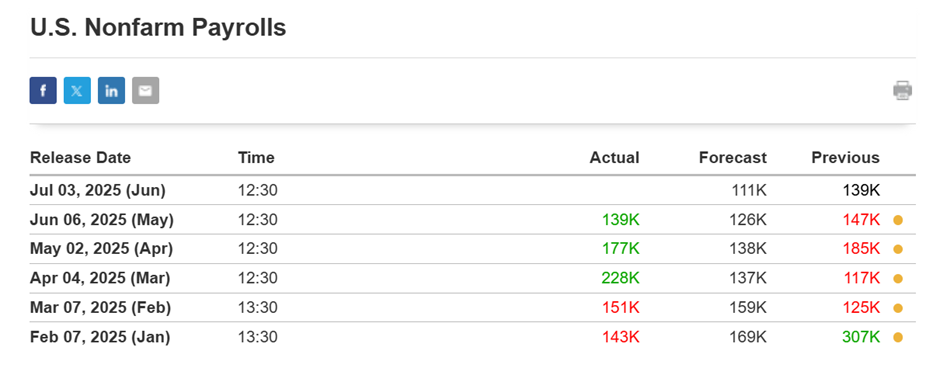This screenshot has height=368, width=940.
Task: Click the U.S. Nonfarm Payrolls heading
Action: (158, 28)
